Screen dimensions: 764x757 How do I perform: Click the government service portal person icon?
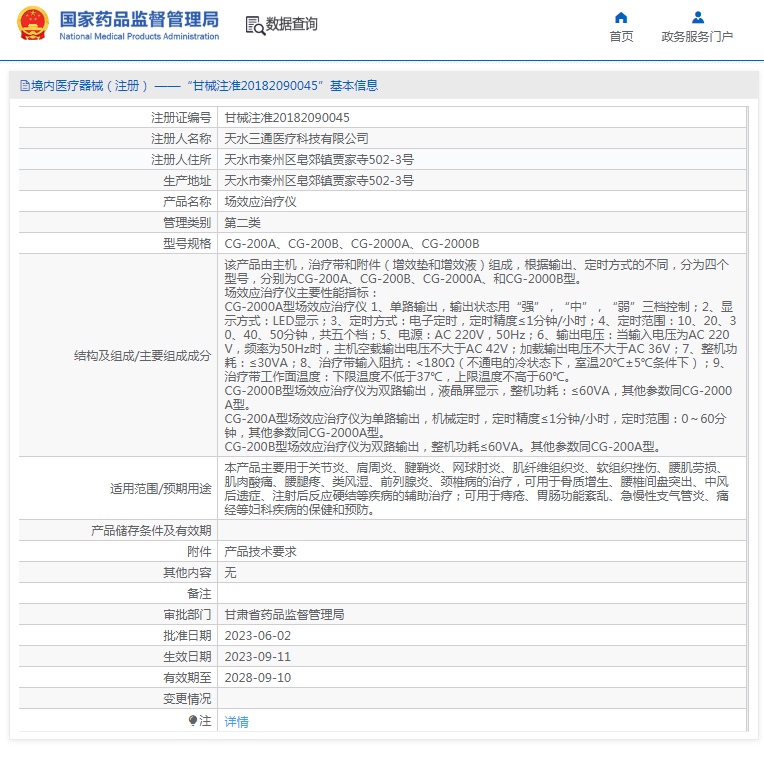[698, 18]
